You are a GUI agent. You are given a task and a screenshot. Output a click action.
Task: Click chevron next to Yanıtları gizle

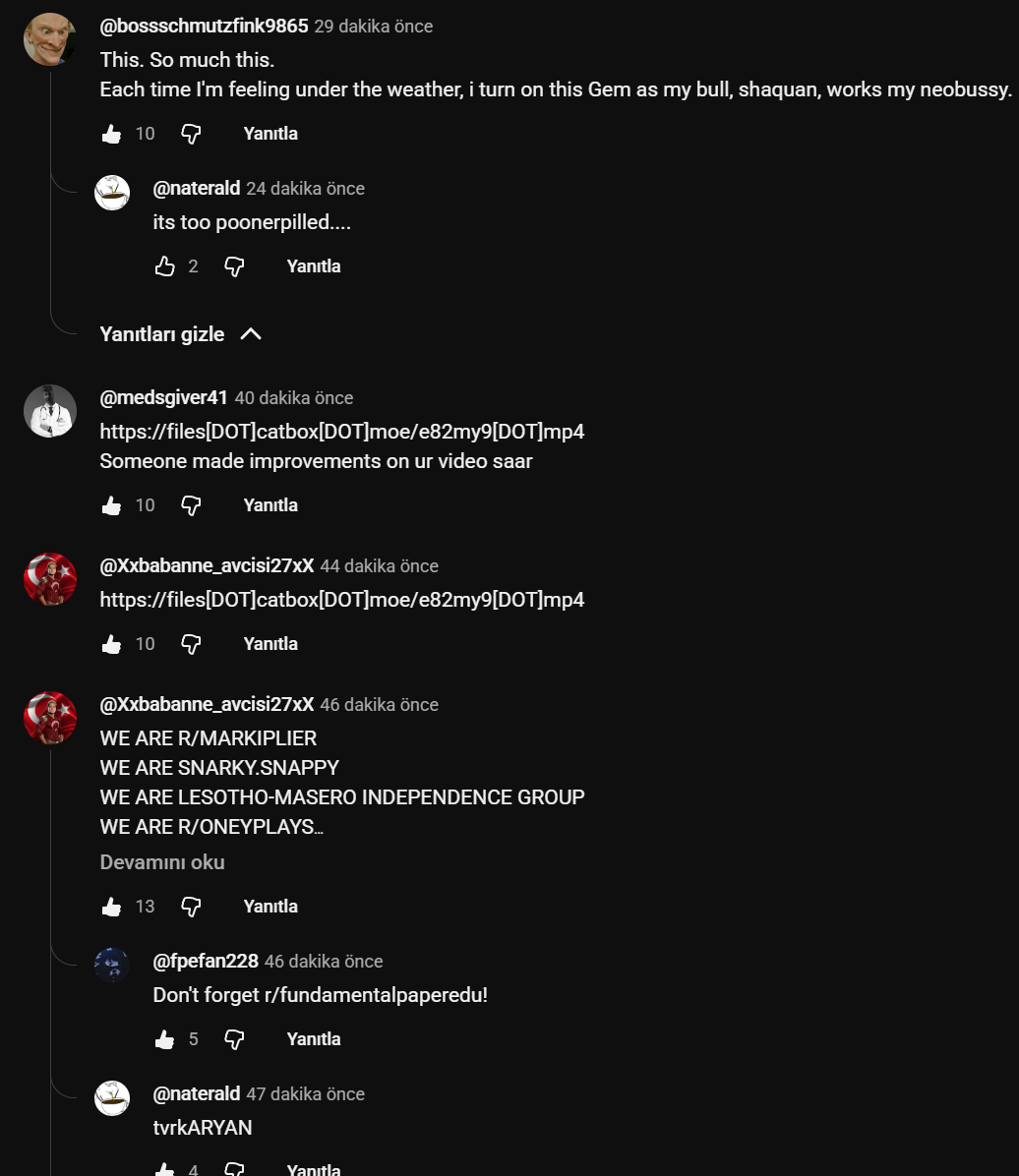[x=251, y=334]
